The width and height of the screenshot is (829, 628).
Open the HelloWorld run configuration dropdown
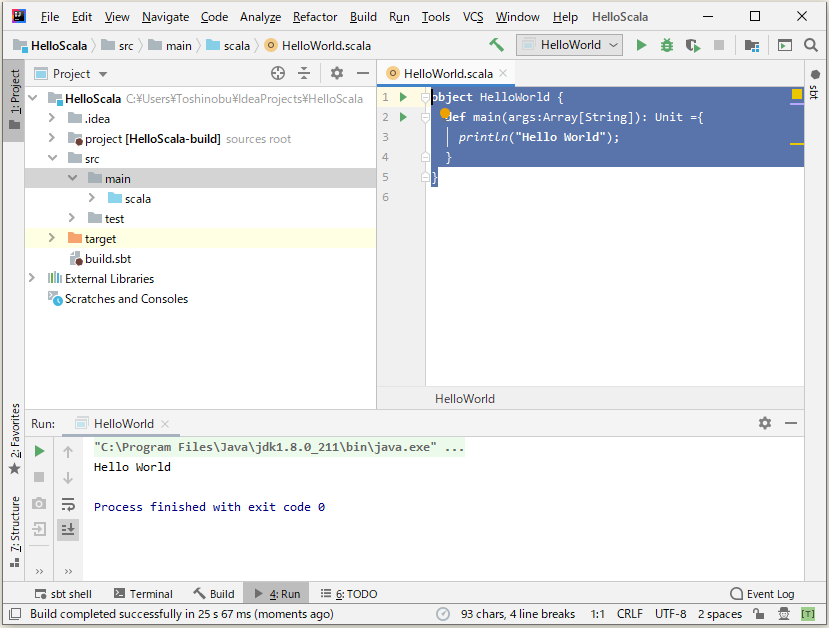pyautogui.click(x=569, y=45)
